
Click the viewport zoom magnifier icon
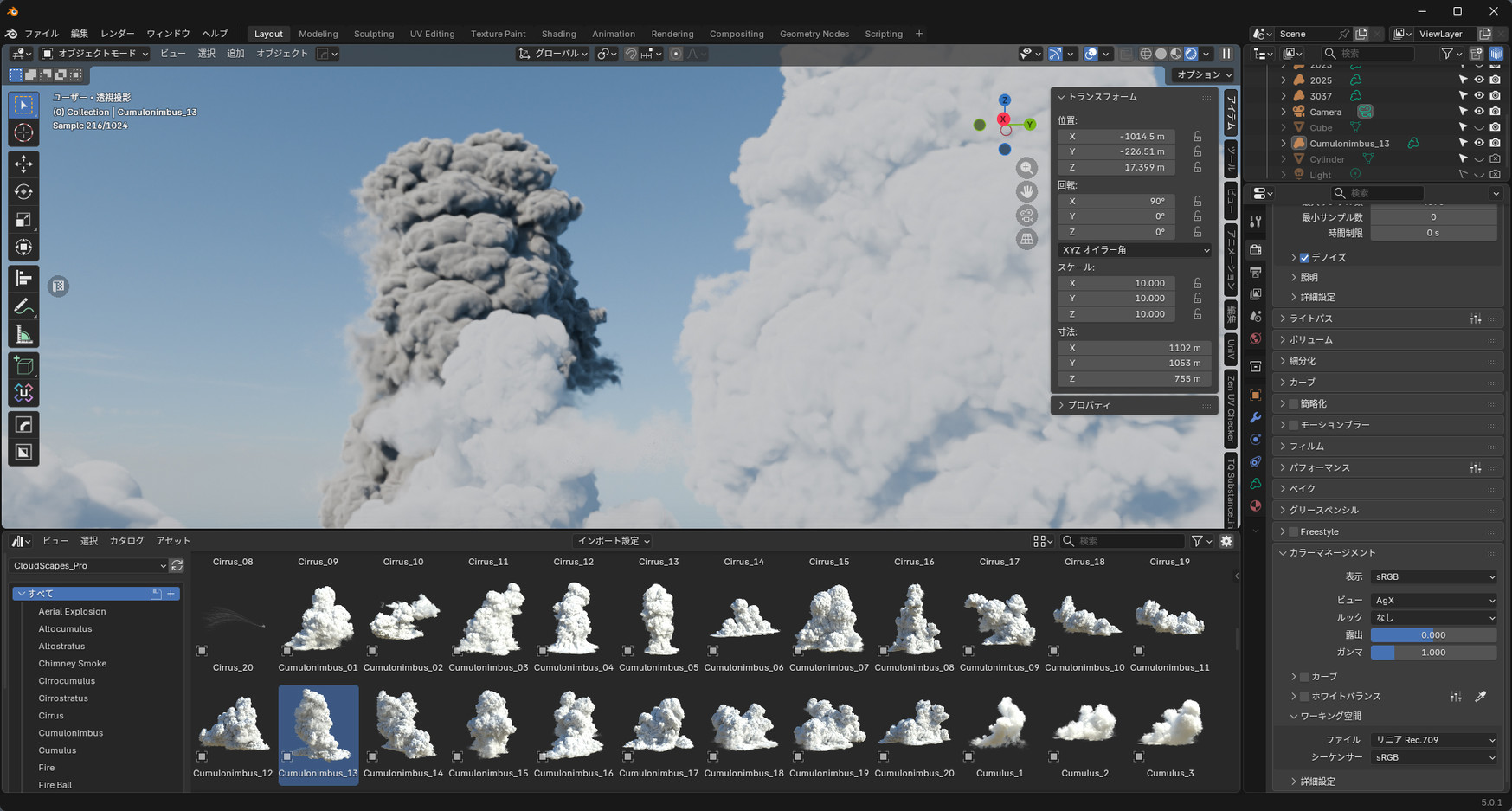(x=1026, y=168)
